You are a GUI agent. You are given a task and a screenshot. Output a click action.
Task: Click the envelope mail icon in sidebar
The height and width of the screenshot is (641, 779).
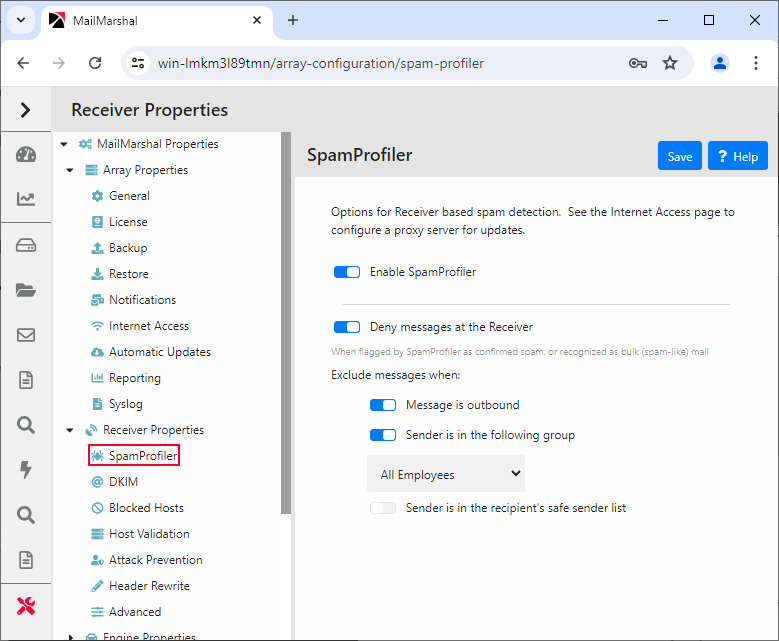pyautogui.click(x=26, y=335)
